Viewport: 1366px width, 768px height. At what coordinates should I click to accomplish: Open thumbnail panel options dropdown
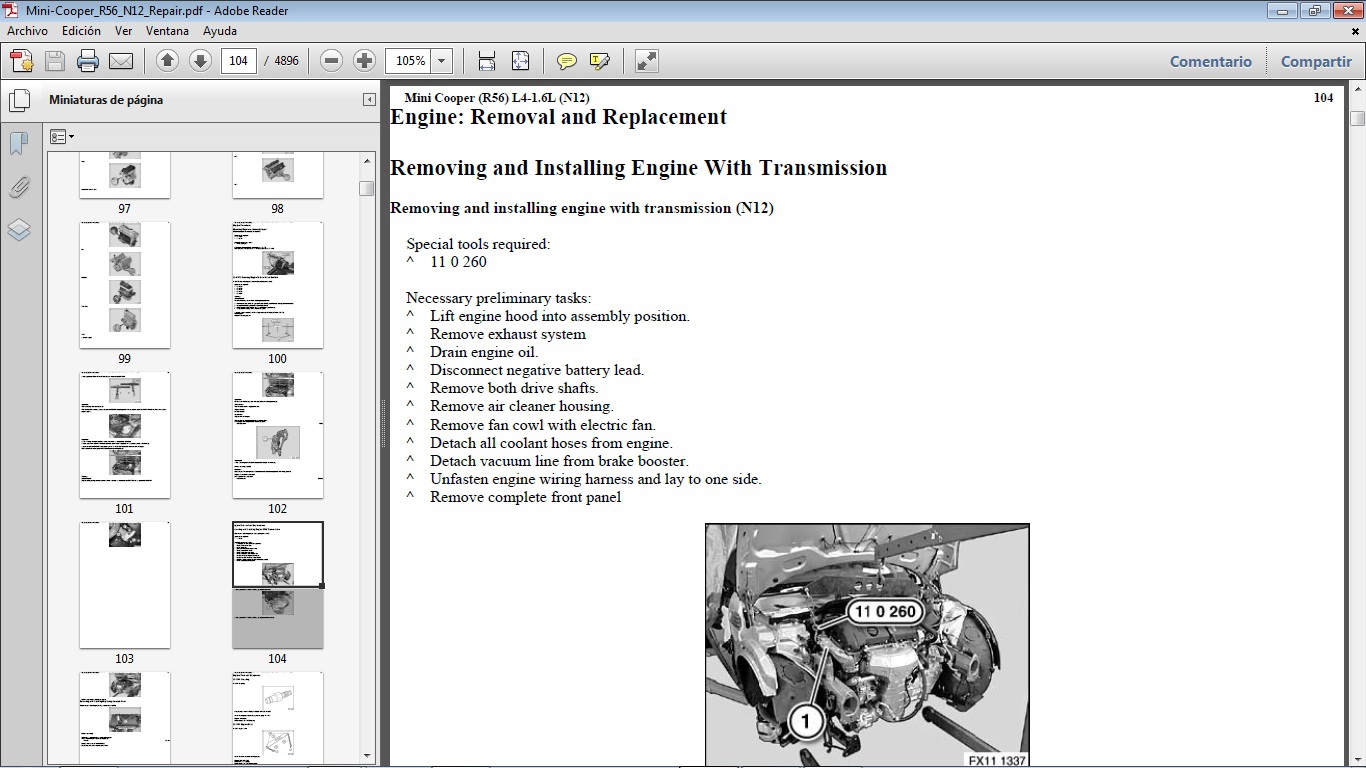62,137
